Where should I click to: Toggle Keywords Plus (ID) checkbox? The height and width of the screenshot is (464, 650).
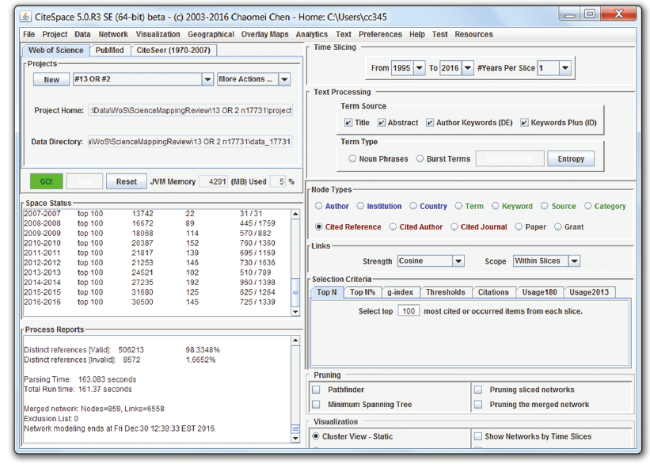point(524,123)
